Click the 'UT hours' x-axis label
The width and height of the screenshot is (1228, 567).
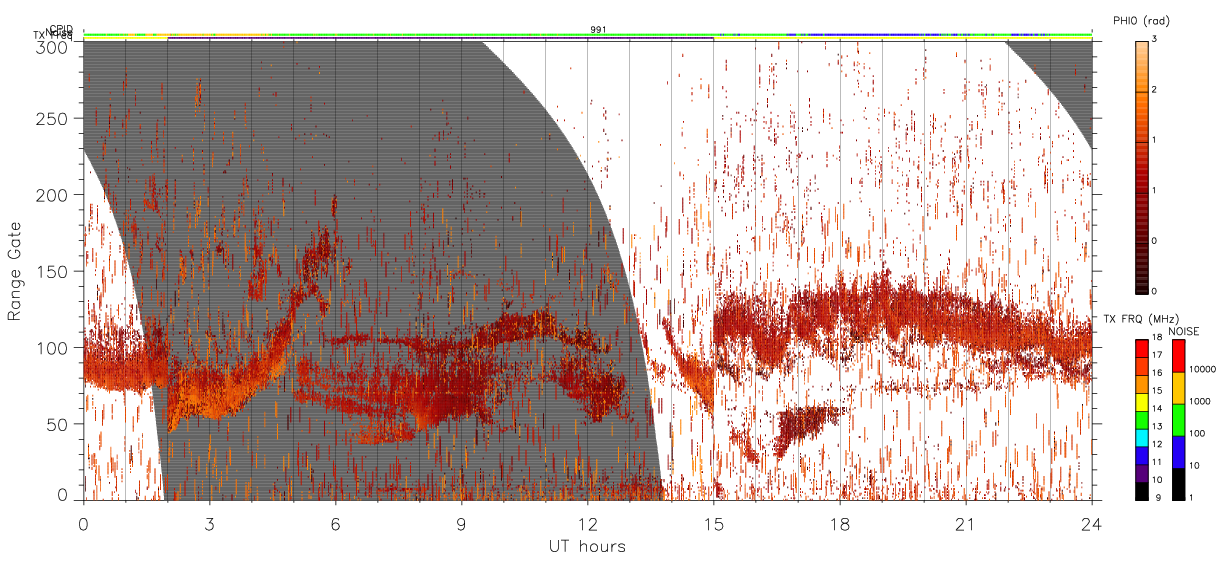coord(587,546)
